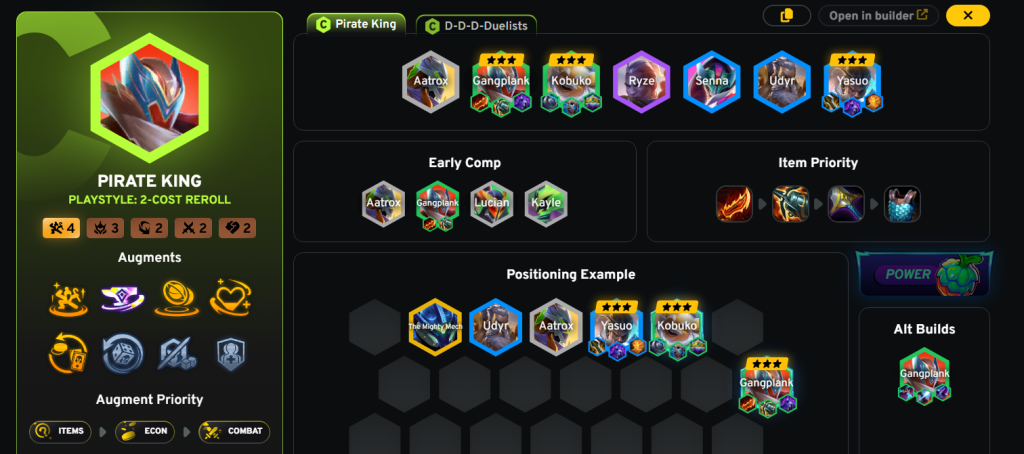
Task: Click the ECON augment priority pill
Action: (146, 431)
